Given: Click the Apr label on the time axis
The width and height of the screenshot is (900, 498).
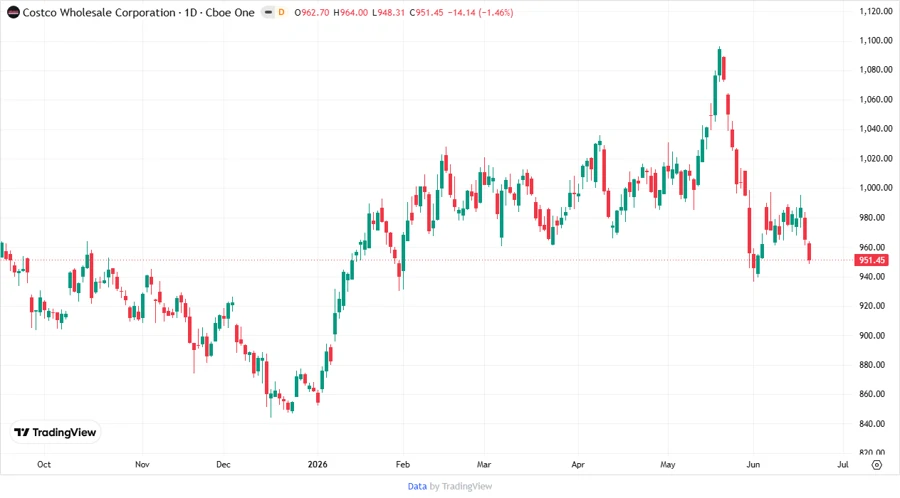Looking at the screenshot, I should 578,464.
